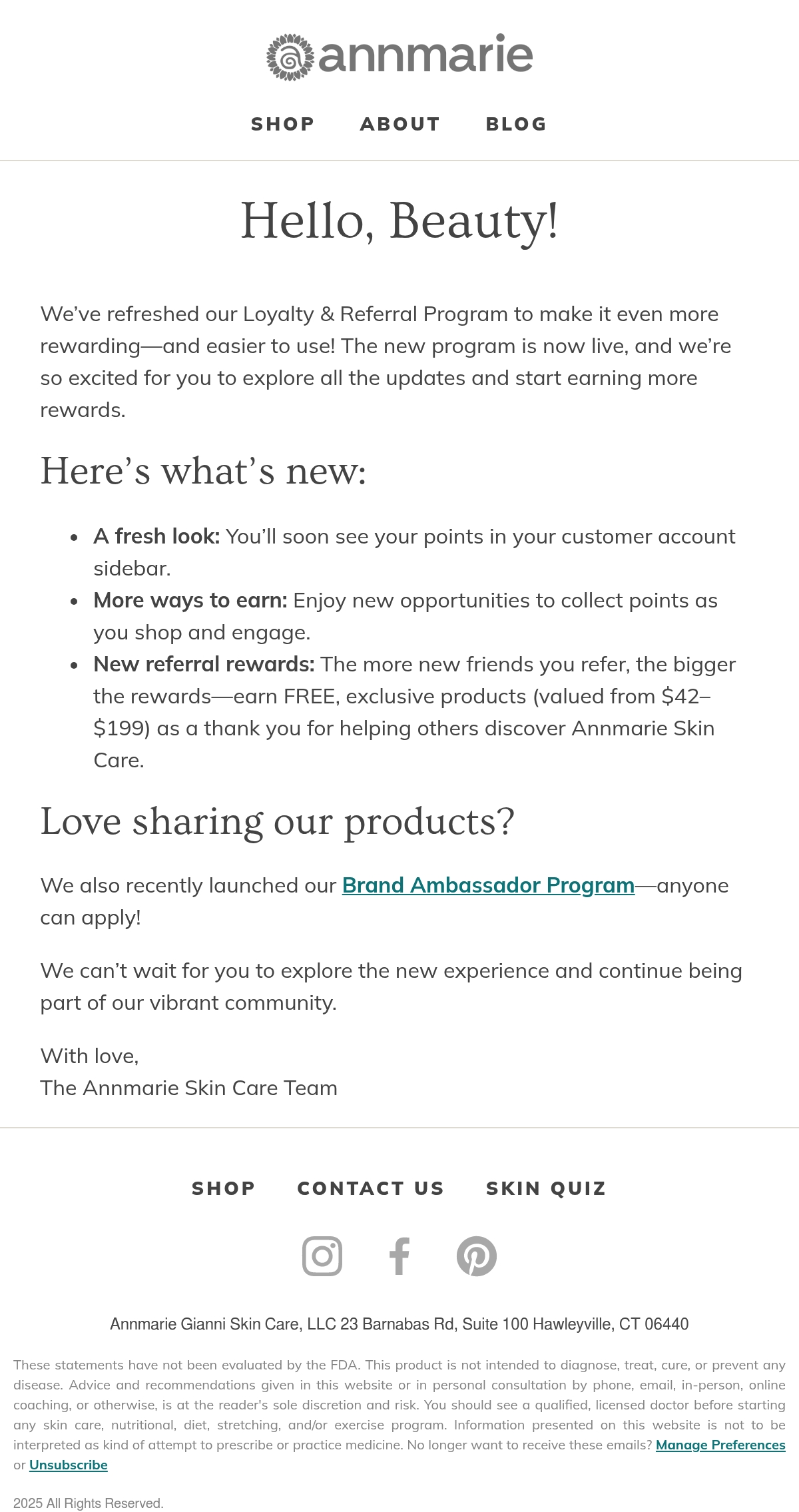The height and width of the screenshot is (1512, 799).
Task: Click the Love sharing our products heading
Action: [278, 821]
